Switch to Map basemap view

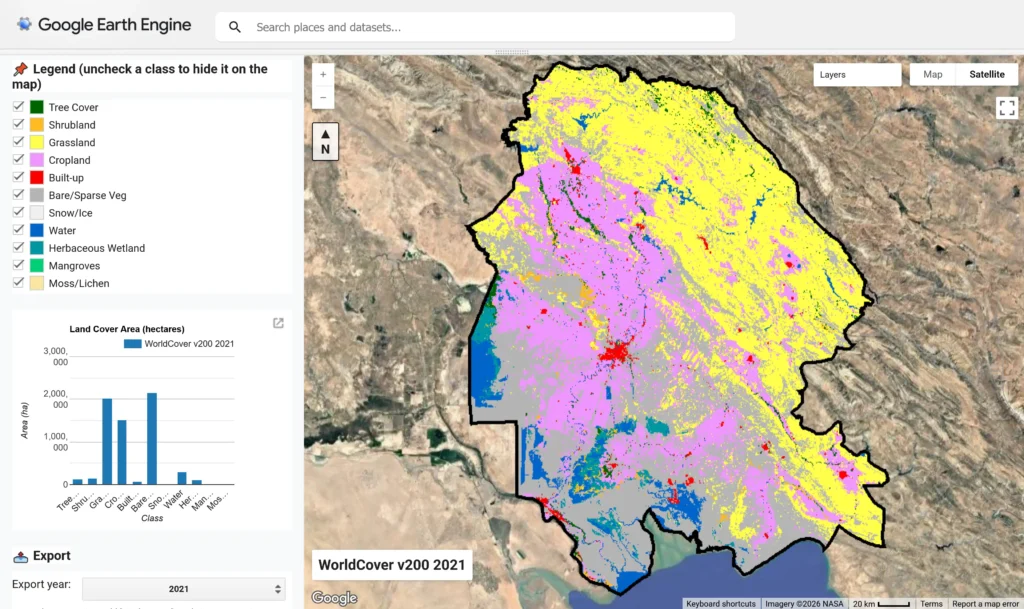pyautogui.click(x=933, y=74)
